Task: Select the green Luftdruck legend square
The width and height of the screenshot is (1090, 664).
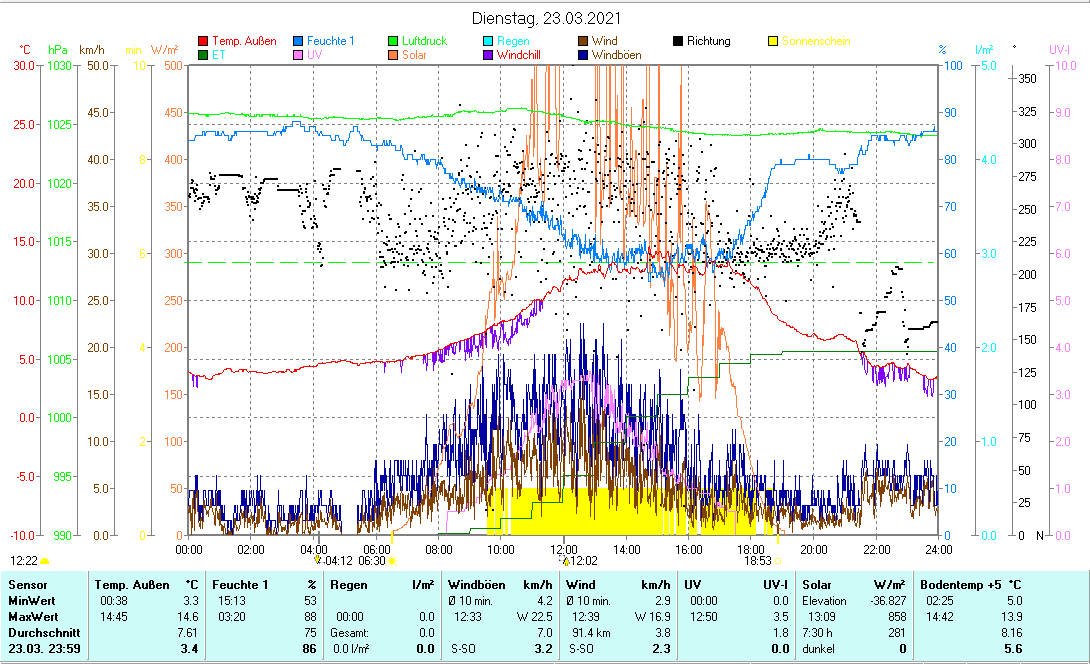Action: pos(393,41)
